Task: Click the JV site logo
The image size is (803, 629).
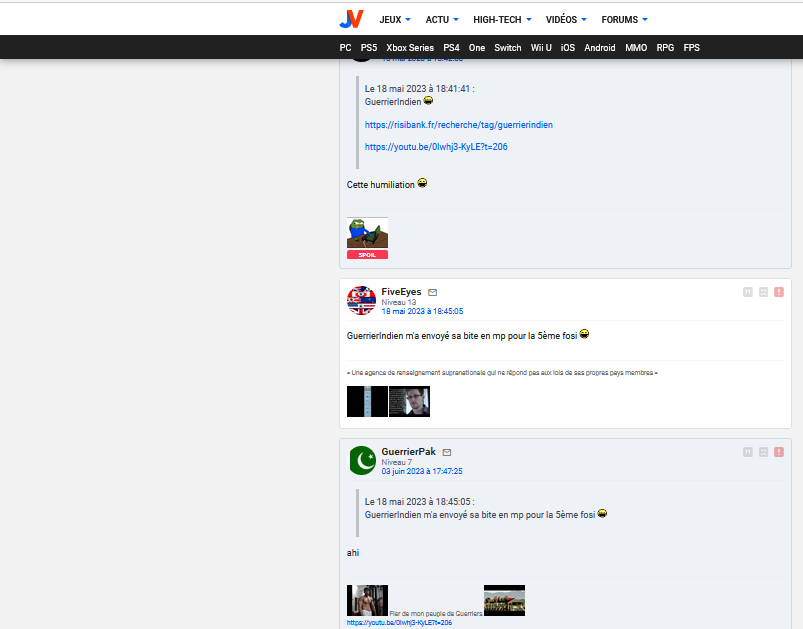Action: click(351, 19)
